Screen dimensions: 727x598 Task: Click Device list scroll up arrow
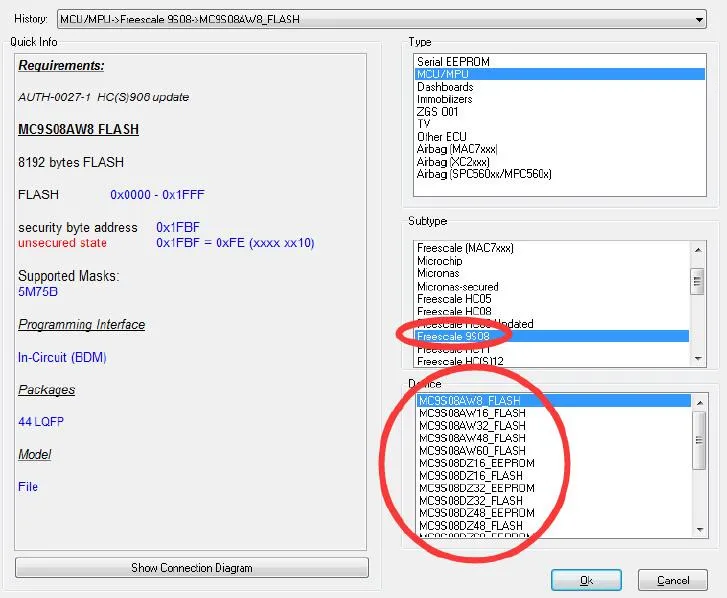(x=700, y=403)
